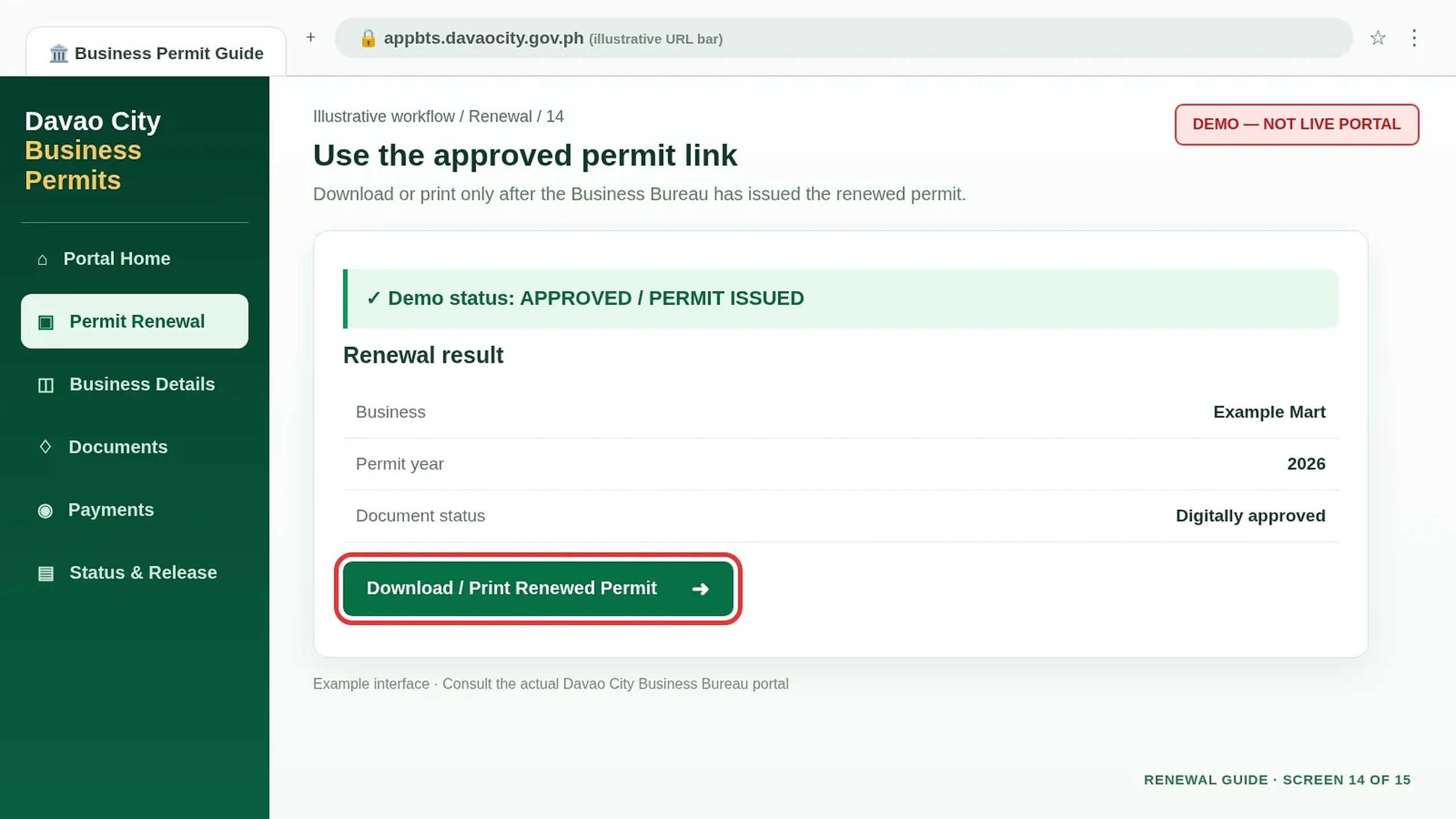The height and width of the screenshot is (819, 1456).
Task: Click the 'Use the approved permit link' heading
Action: (525, 155)
